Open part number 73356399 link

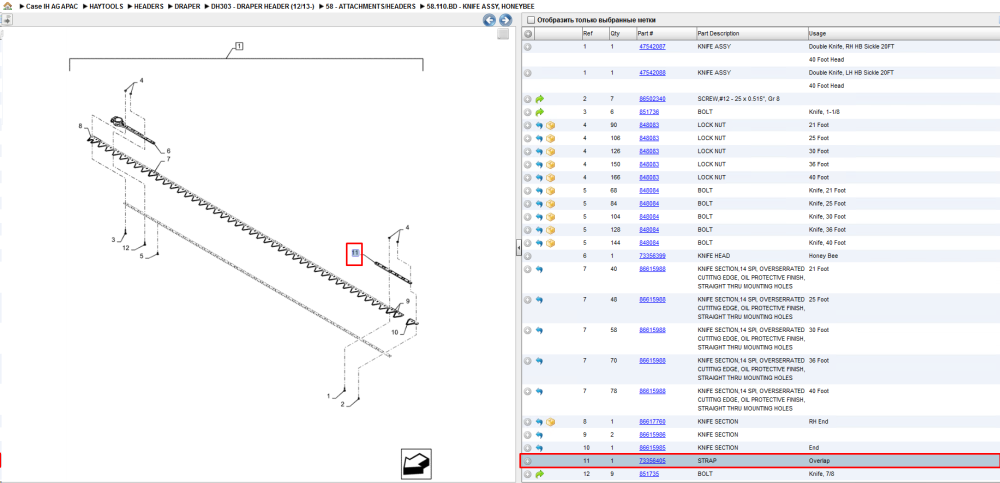(652, 256)
